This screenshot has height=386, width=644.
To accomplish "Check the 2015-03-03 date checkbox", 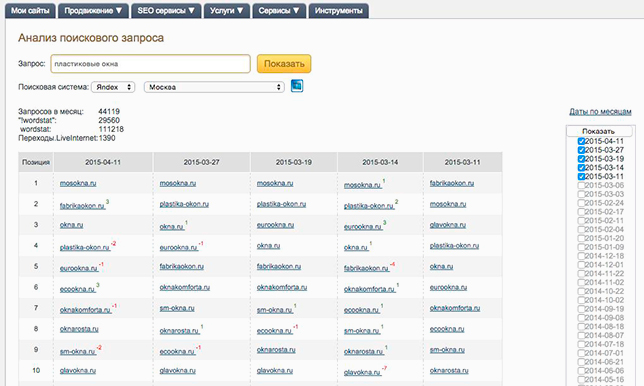I will coord(581,194).
